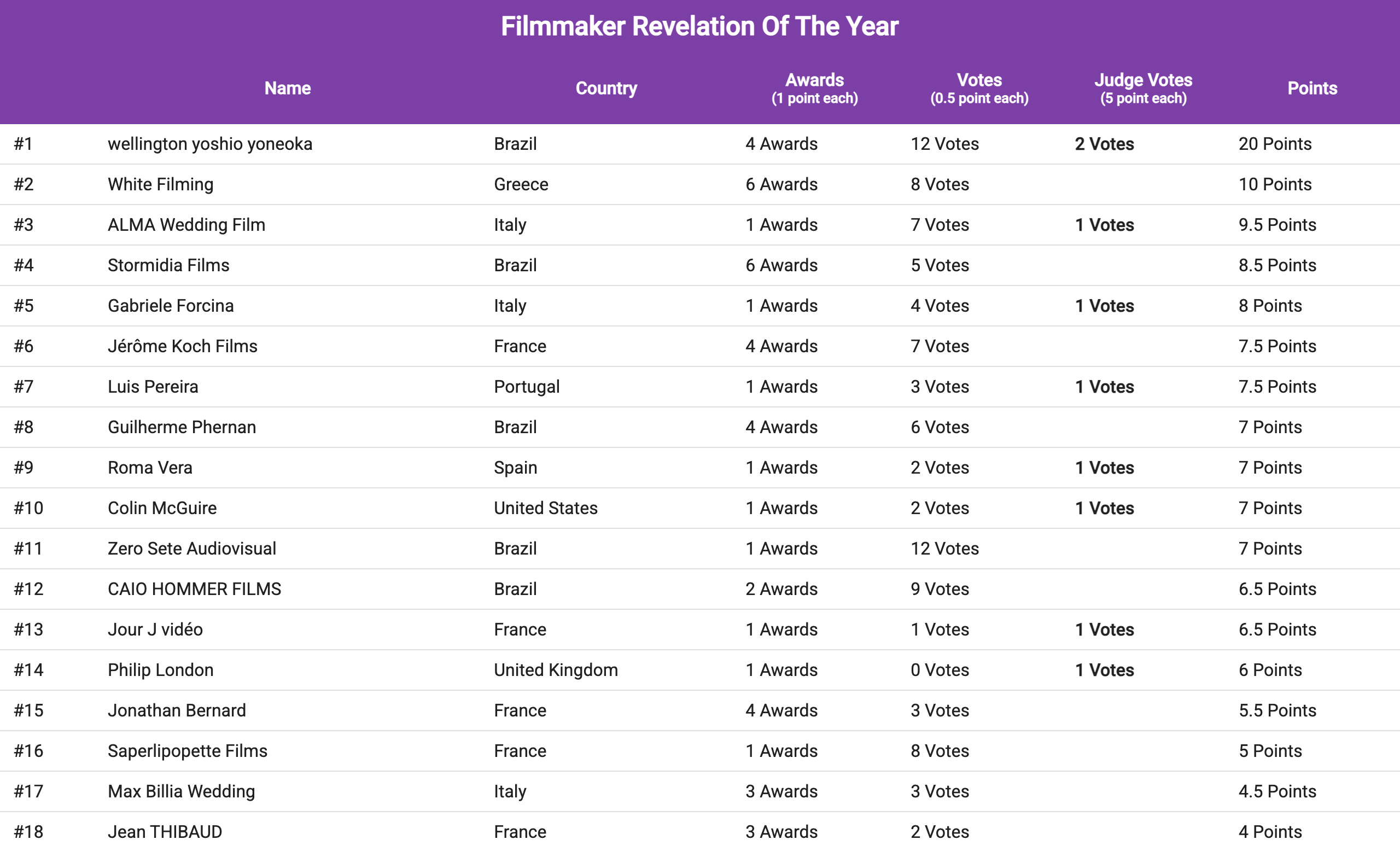Open wellington yoshio yoneoka's entry
Screen dimensions: 1400x851
tap(209, 144)
